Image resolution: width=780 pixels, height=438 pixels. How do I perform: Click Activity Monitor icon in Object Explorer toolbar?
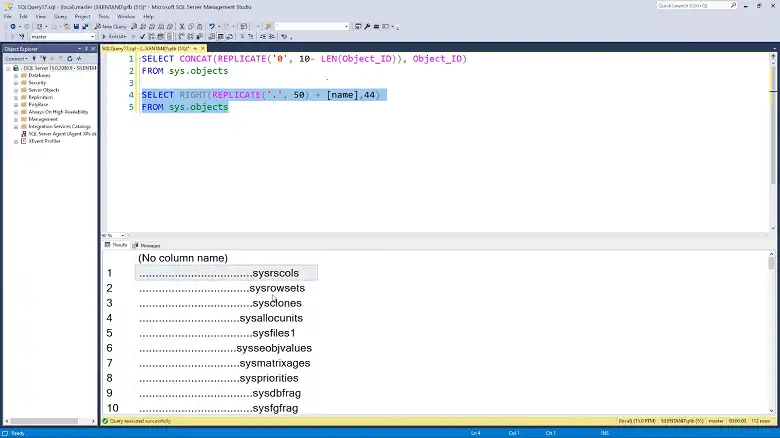point(79,59)
